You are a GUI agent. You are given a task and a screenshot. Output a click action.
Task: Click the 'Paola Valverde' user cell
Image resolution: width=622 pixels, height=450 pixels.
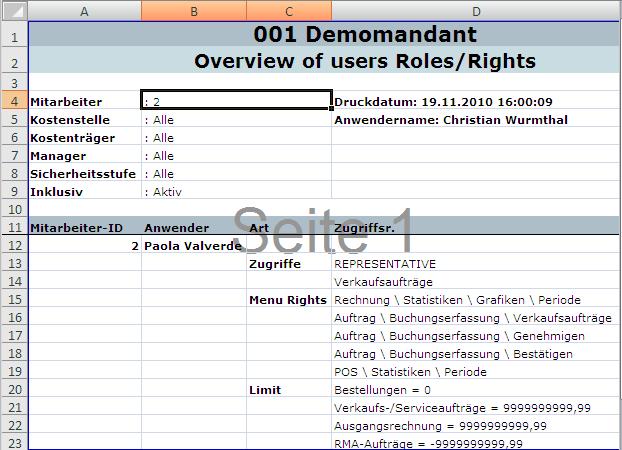pos(193,246)
